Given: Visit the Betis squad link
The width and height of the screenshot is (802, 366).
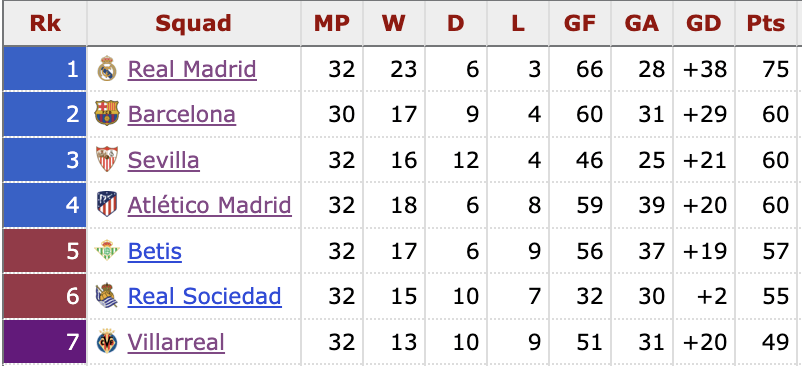Looking at the screenshot, I should tap(154, 251).
